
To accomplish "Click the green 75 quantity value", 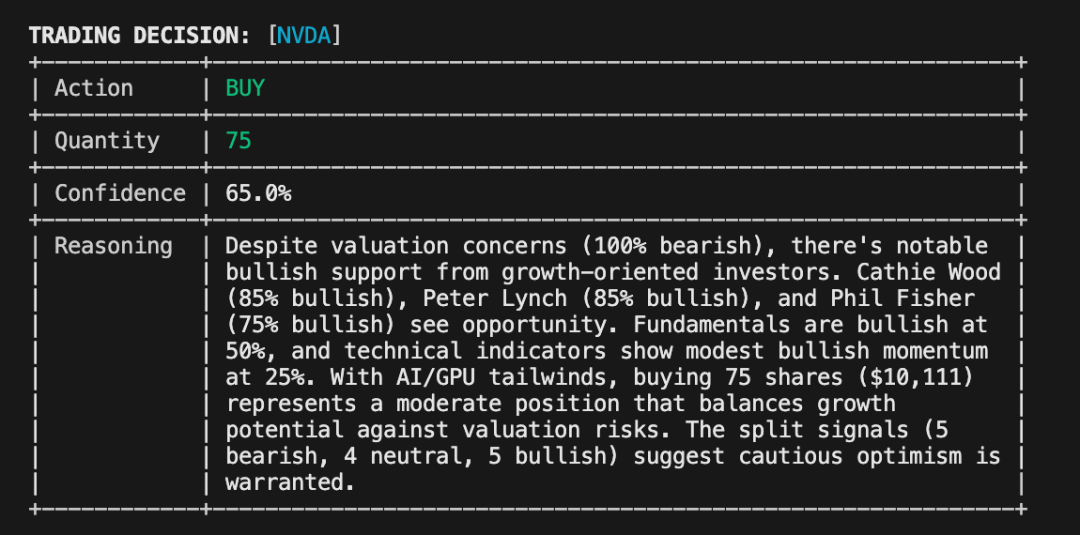I will 238,140.
